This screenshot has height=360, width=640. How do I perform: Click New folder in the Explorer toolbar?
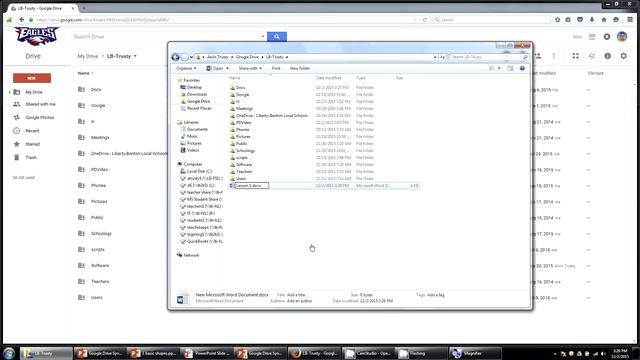tap(300, 69)
